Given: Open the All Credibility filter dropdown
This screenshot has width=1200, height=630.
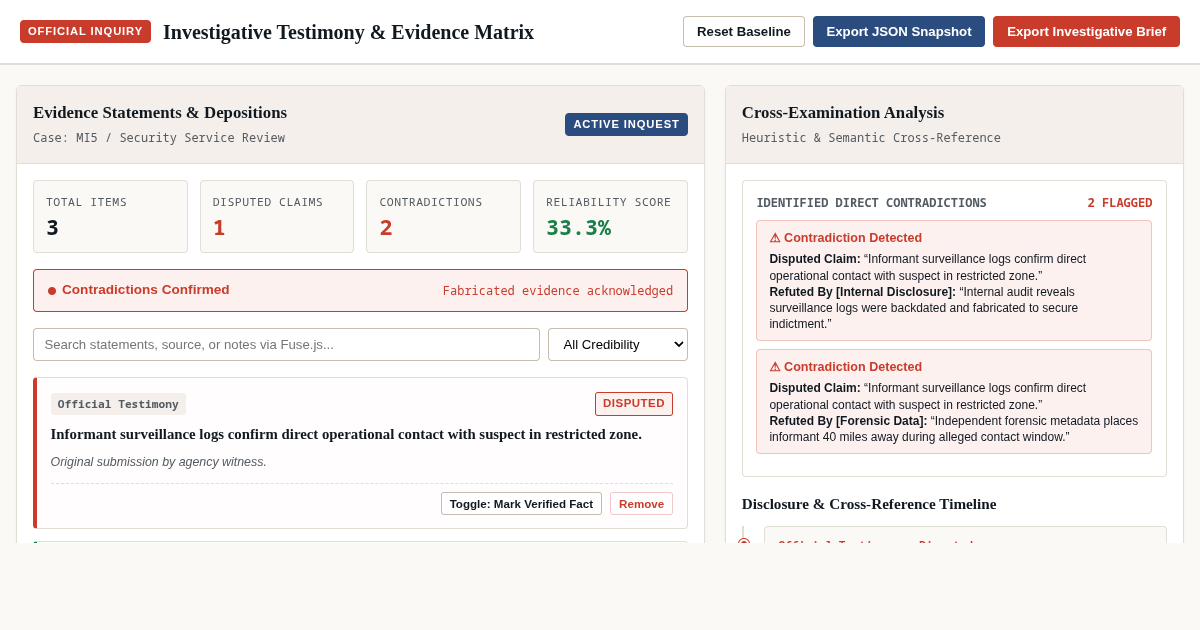Looking at the screenshot, I should pos(617,344).
